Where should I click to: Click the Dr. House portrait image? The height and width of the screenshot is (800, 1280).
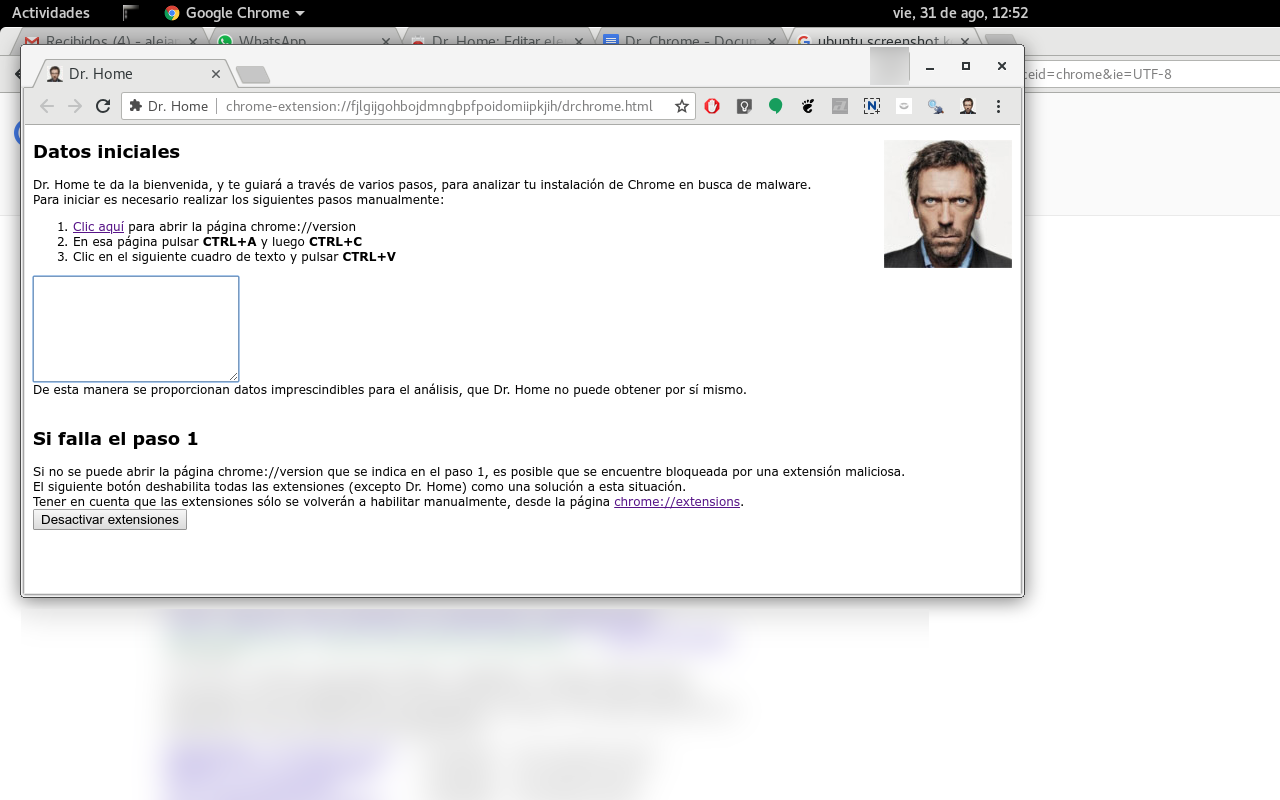point(947,204)
